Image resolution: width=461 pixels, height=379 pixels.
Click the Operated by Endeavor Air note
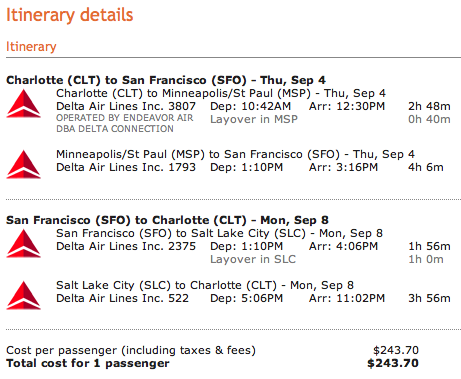tap(125, 123)
